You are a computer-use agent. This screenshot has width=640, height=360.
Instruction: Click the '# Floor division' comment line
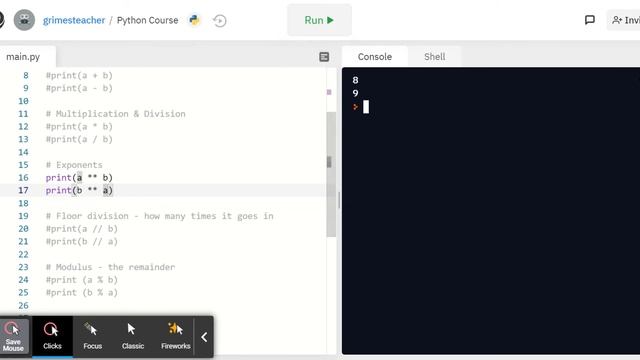[160, 216]
